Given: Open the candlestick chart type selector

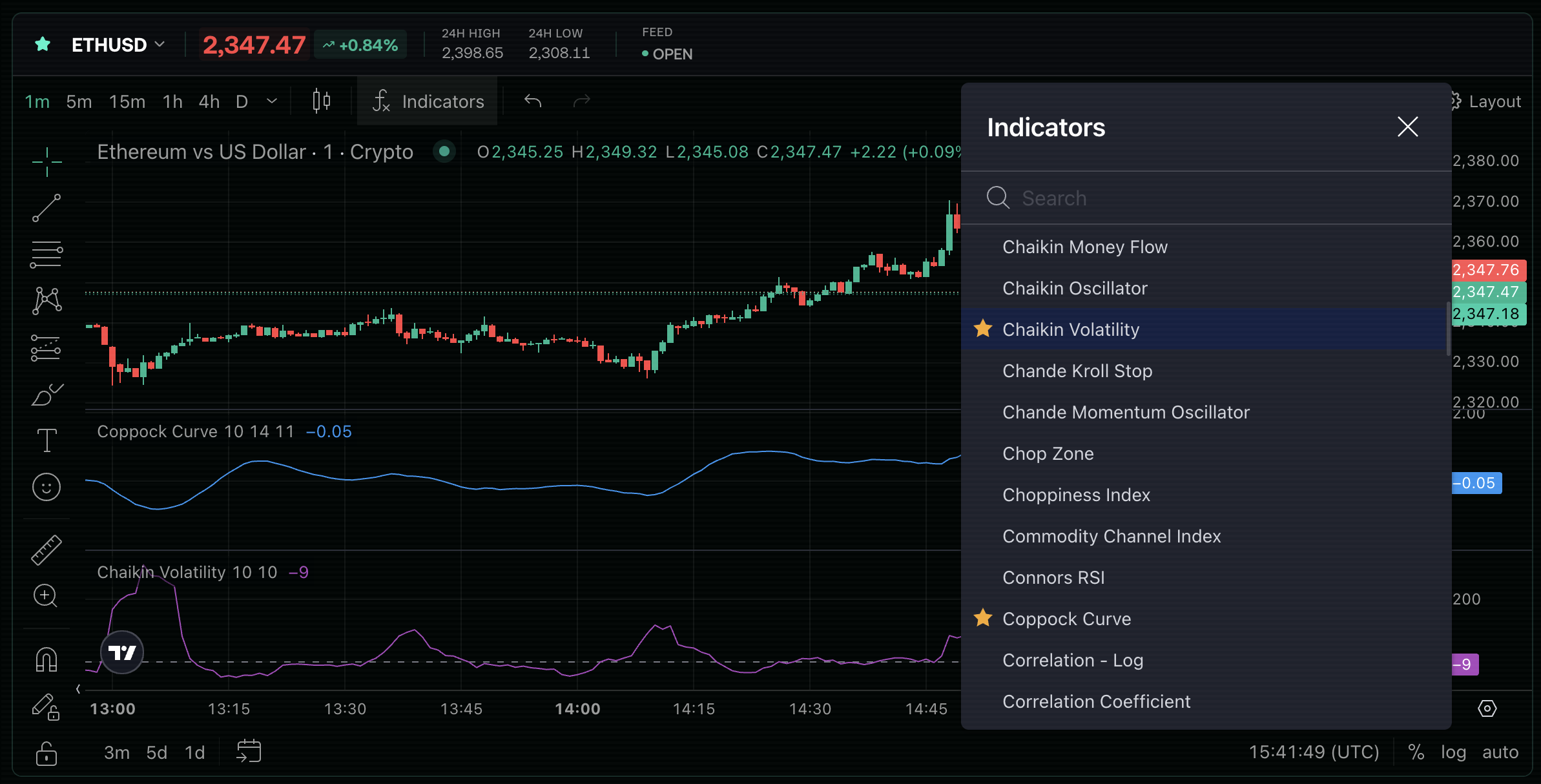Looking at the screenshot, I should pos(321,101).
